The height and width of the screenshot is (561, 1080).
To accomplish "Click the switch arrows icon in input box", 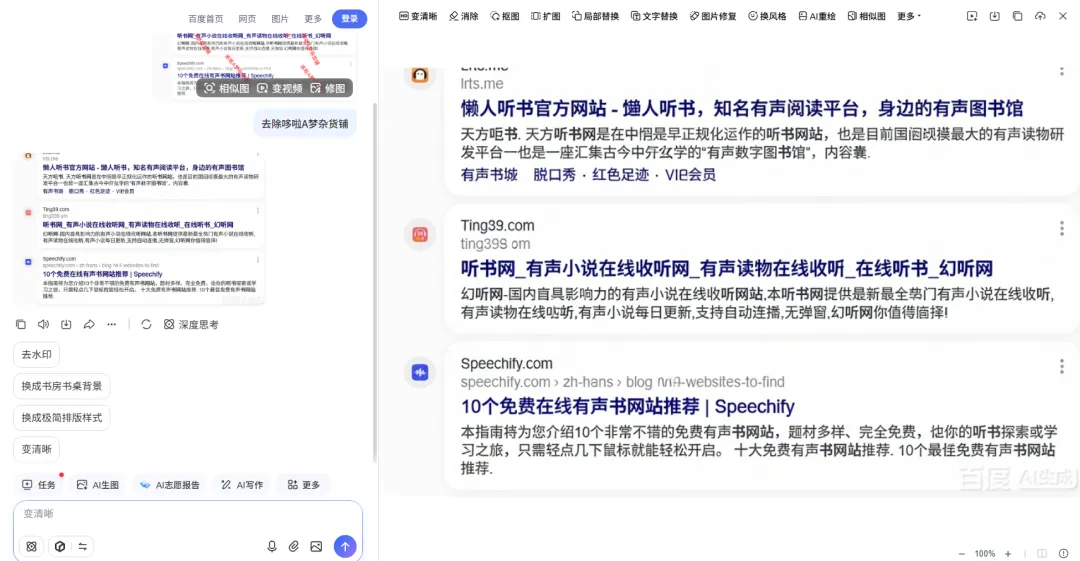I will tap(83, 547).
